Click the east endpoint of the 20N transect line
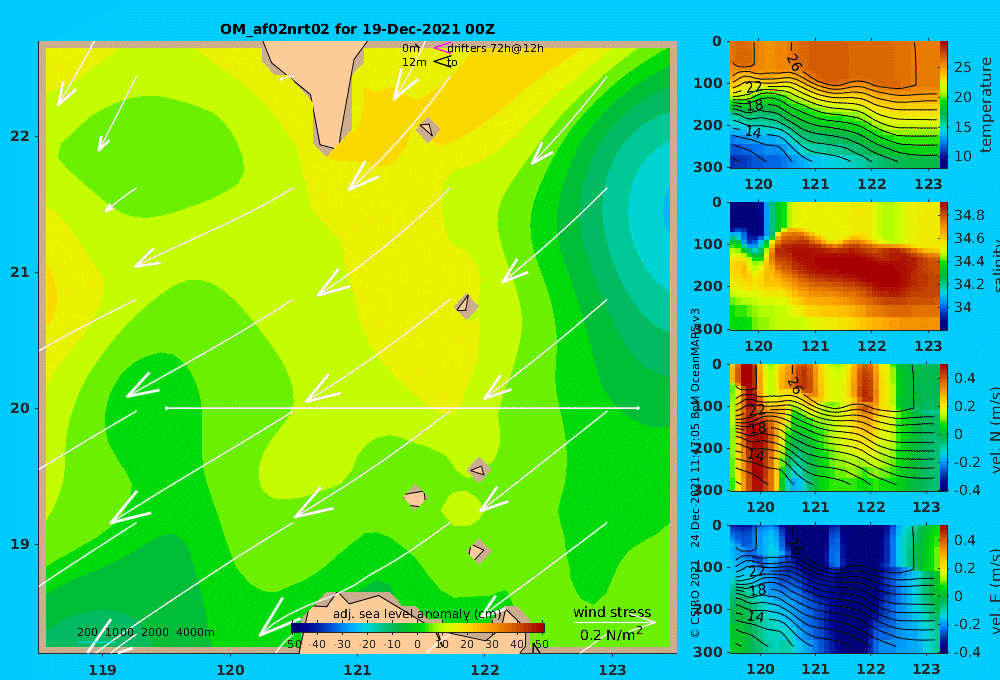 pyautogui.click(x=638, y=408)
